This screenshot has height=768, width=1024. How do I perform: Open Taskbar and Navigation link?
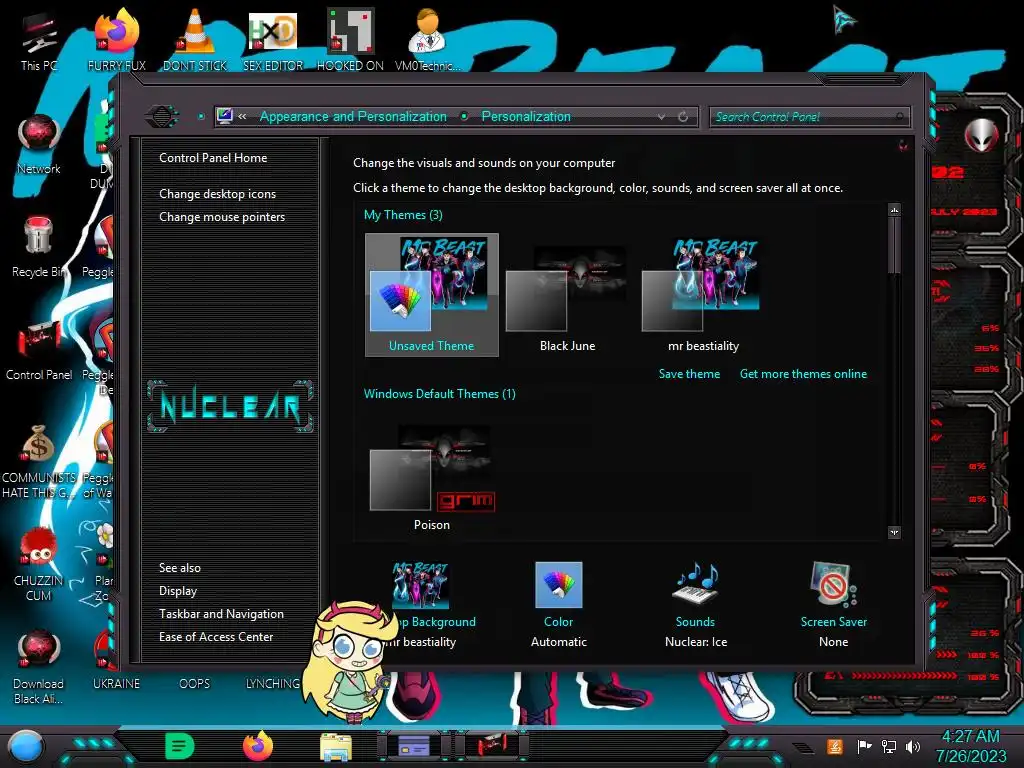(221, 614)
